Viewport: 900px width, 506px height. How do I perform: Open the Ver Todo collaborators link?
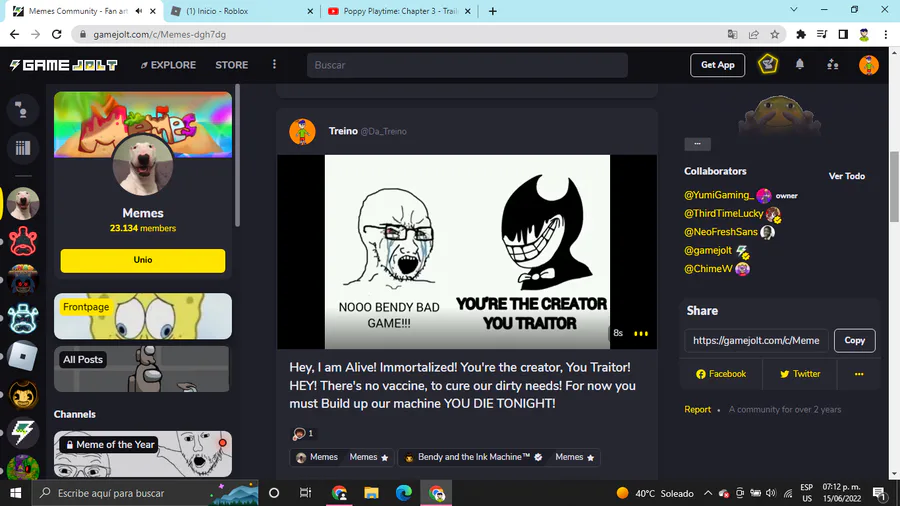(x=847, y=176)
